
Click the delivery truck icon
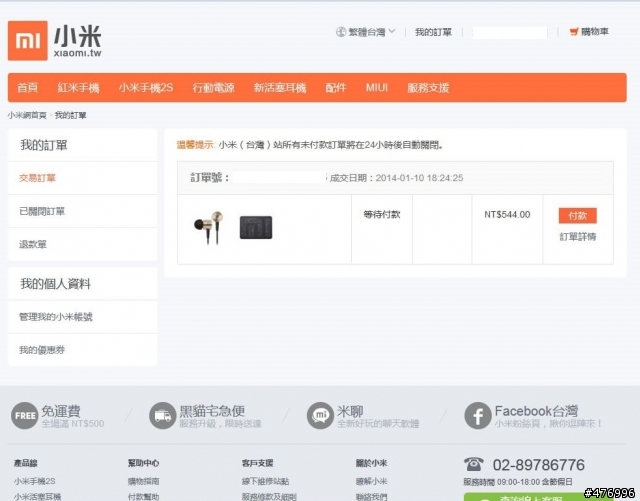coord(162,416)
